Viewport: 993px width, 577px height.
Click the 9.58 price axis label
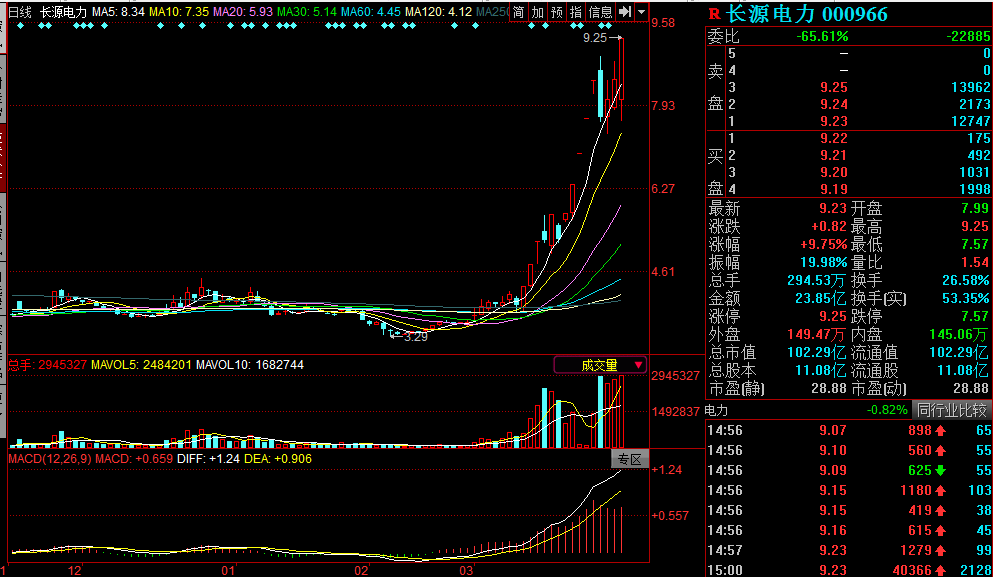(663, 23)
